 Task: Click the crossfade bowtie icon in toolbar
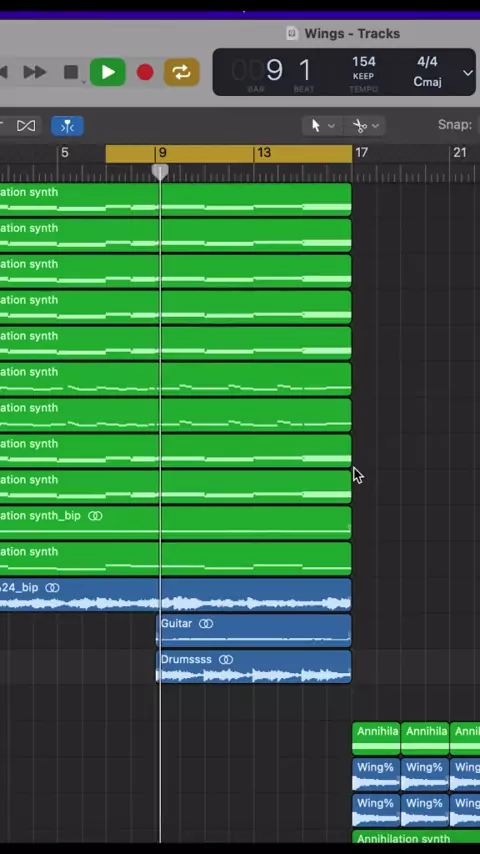click(x=26, y=126)
